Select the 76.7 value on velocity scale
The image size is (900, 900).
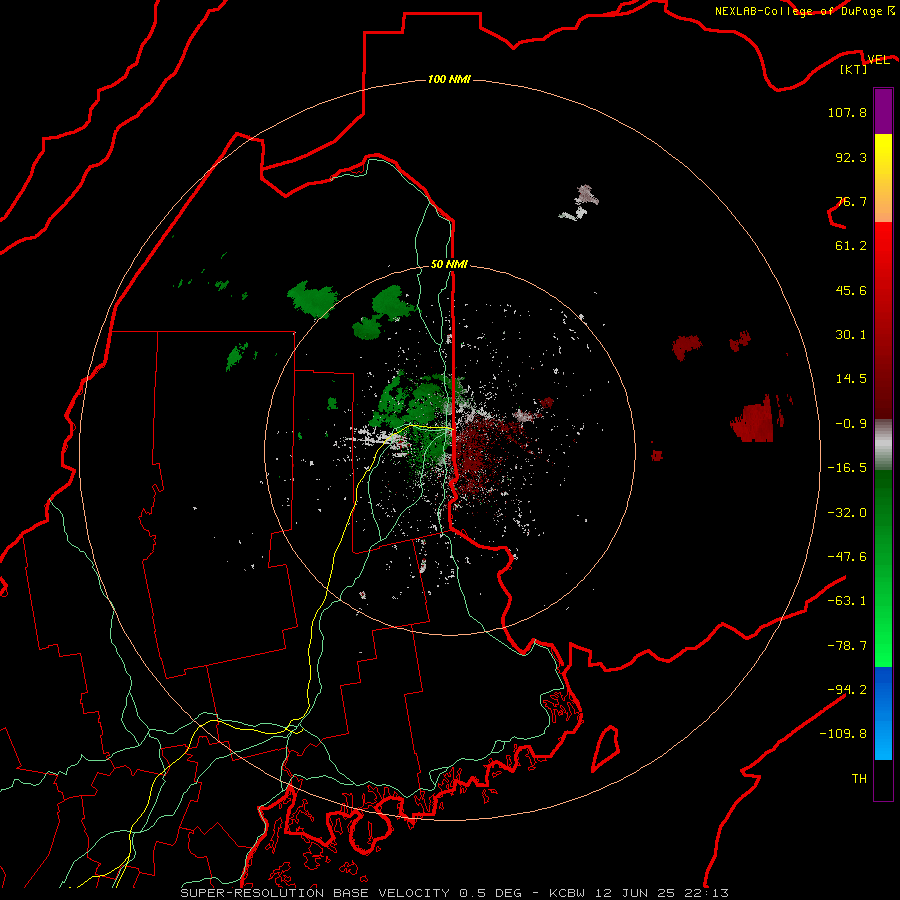click(851, 201)
